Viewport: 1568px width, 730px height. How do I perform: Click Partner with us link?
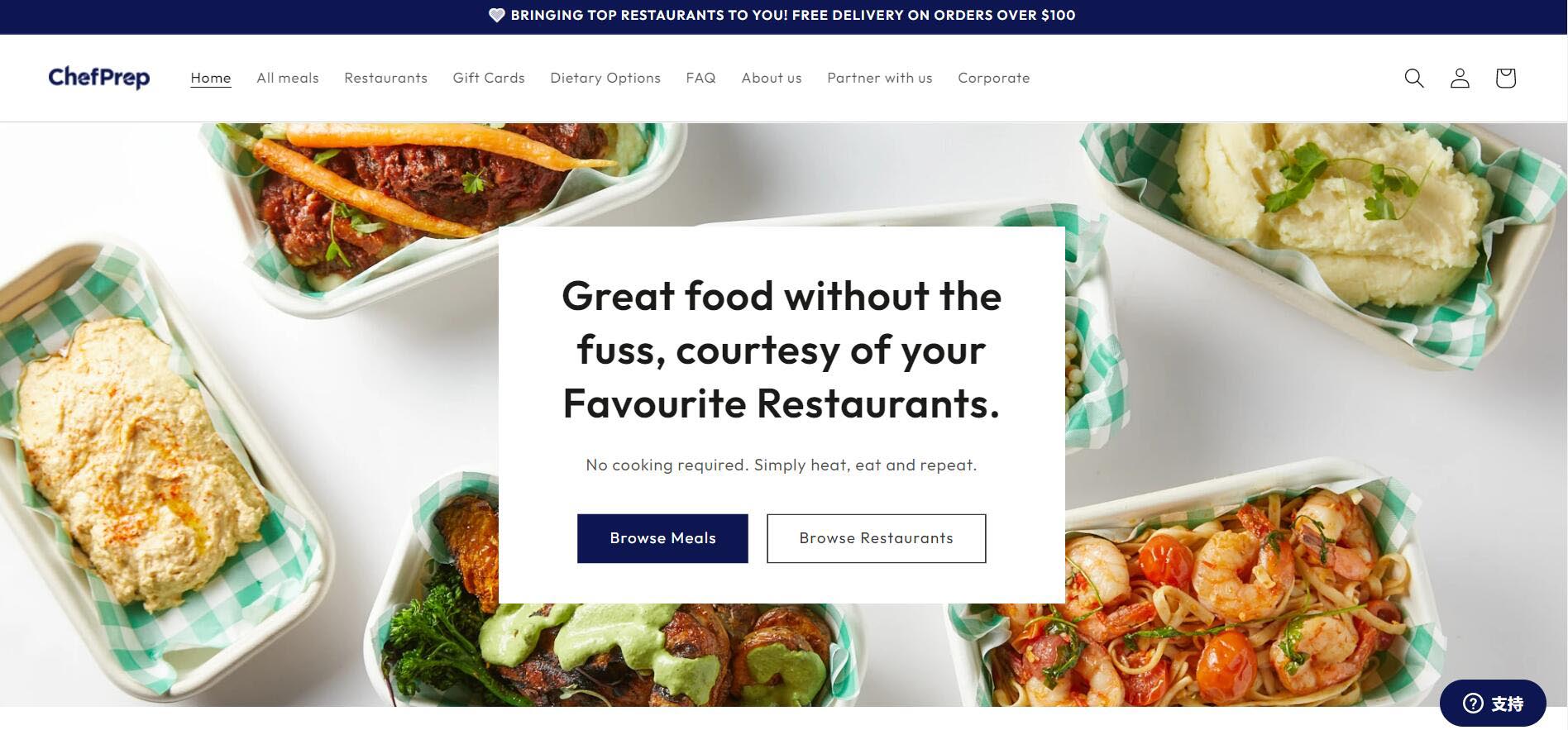click(880, 78)
